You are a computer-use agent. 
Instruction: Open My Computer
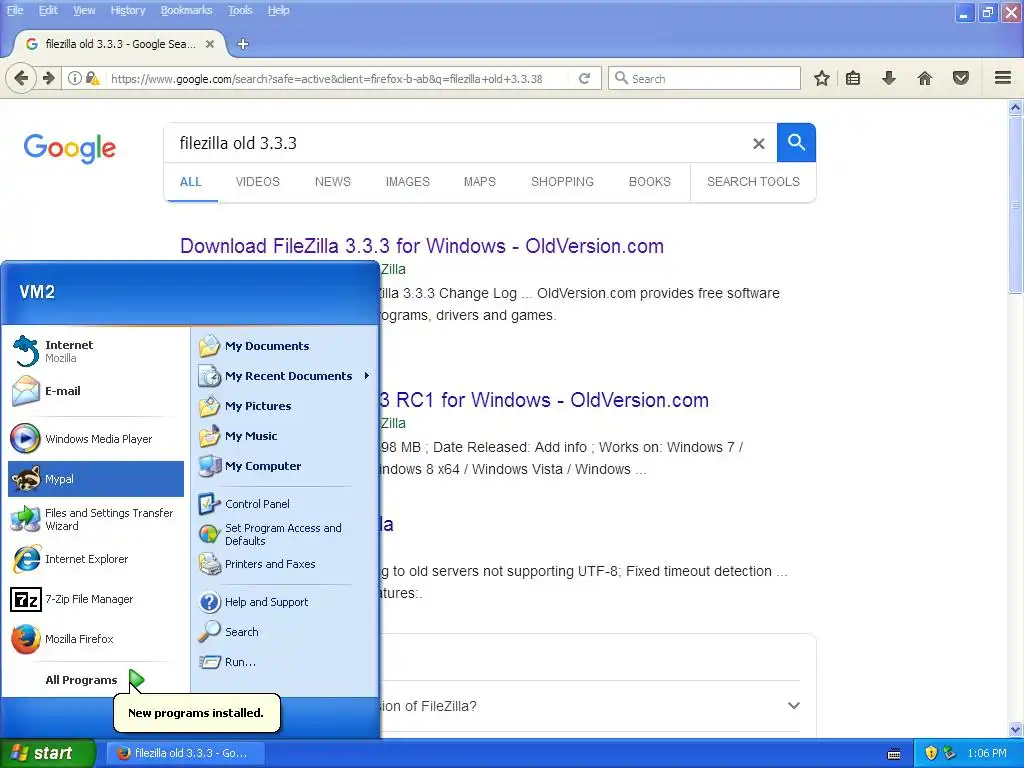point(285,466)
